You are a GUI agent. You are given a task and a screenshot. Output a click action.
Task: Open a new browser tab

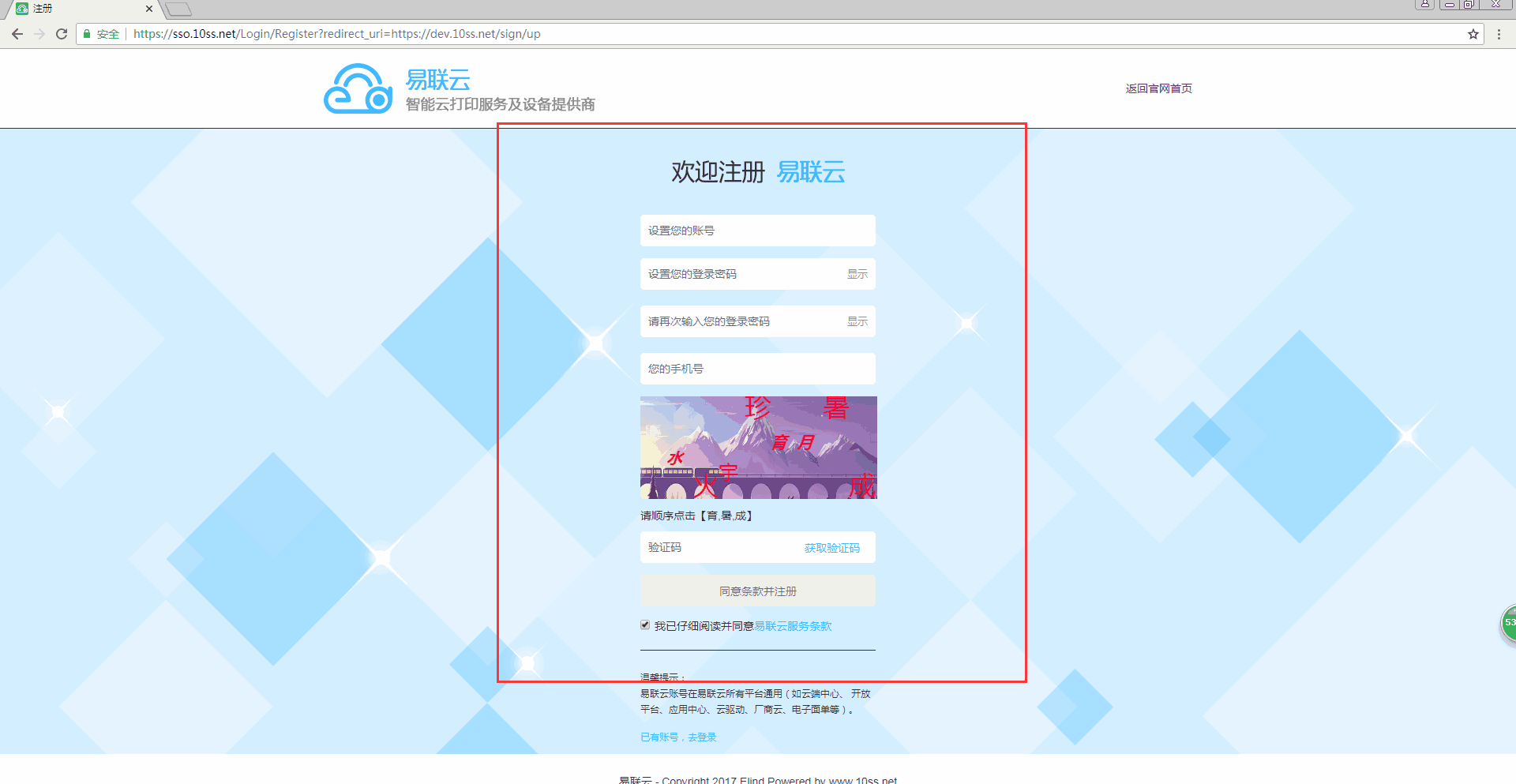(179, 9)
